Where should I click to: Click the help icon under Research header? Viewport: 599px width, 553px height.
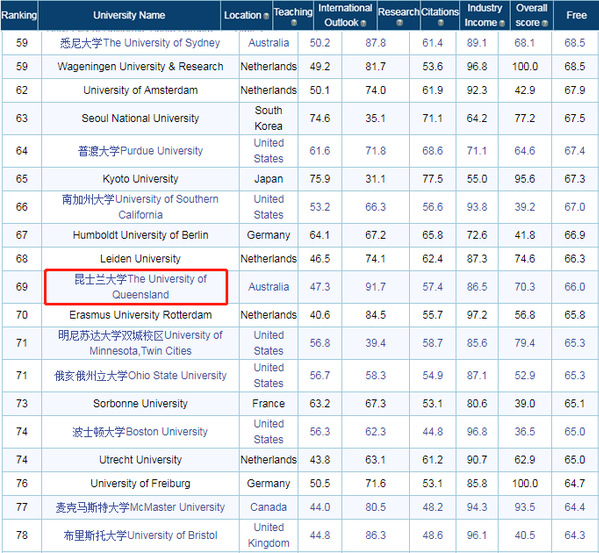tap(400, 23)
